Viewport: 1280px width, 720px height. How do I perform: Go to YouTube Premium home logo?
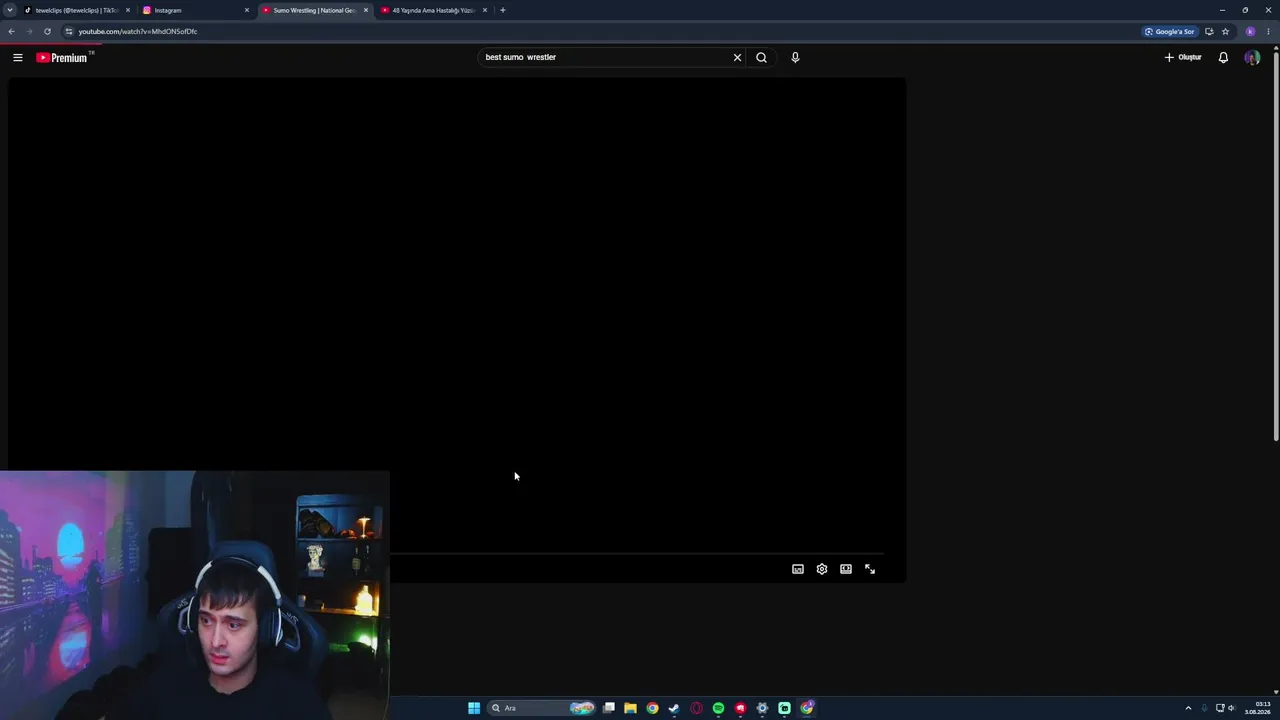64,57
